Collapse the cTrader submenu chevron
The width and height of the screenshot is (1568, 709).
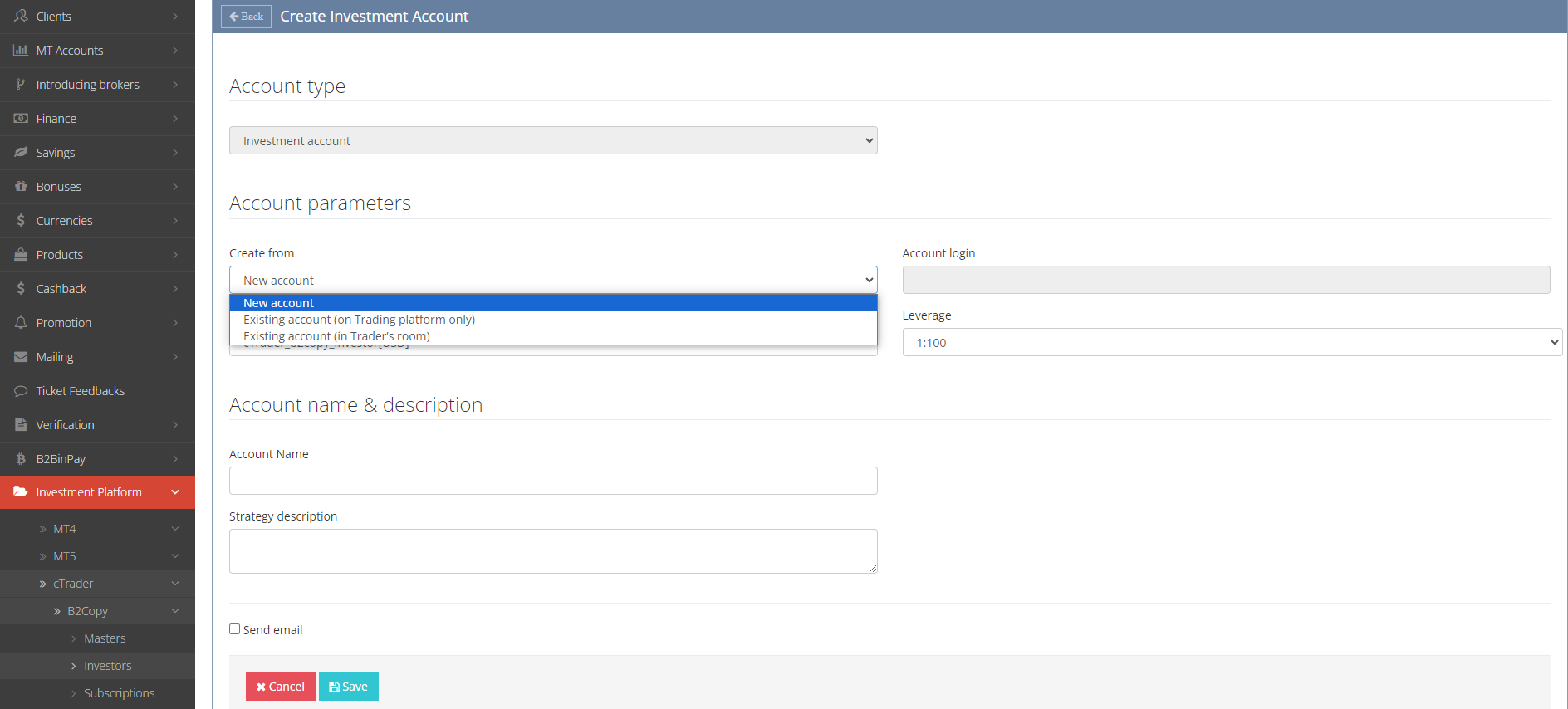tap(175, 584)
